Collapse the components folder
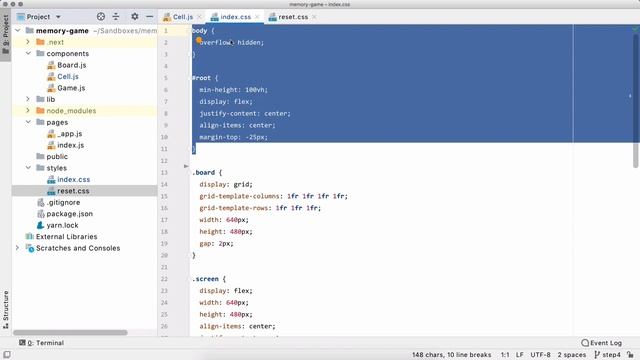The image size is (640, 360). [x=28, y=53]
